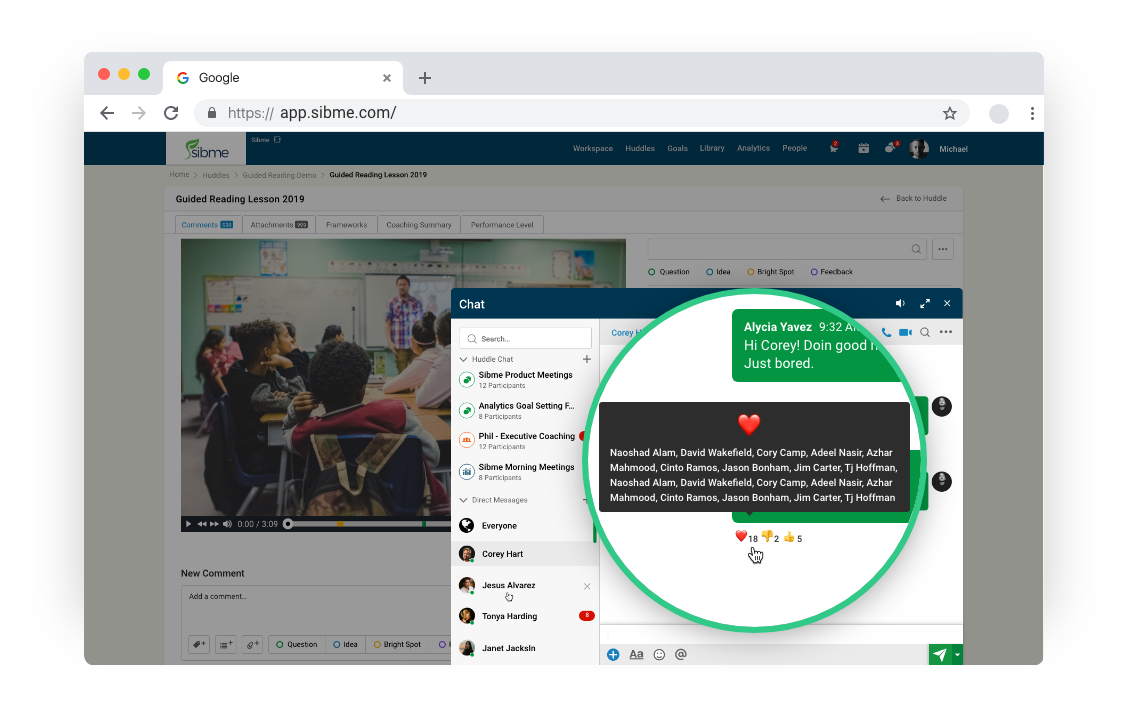Start a video call from the chat
This screenshot has height=705, width=1128.
click(x=905, y=332)
